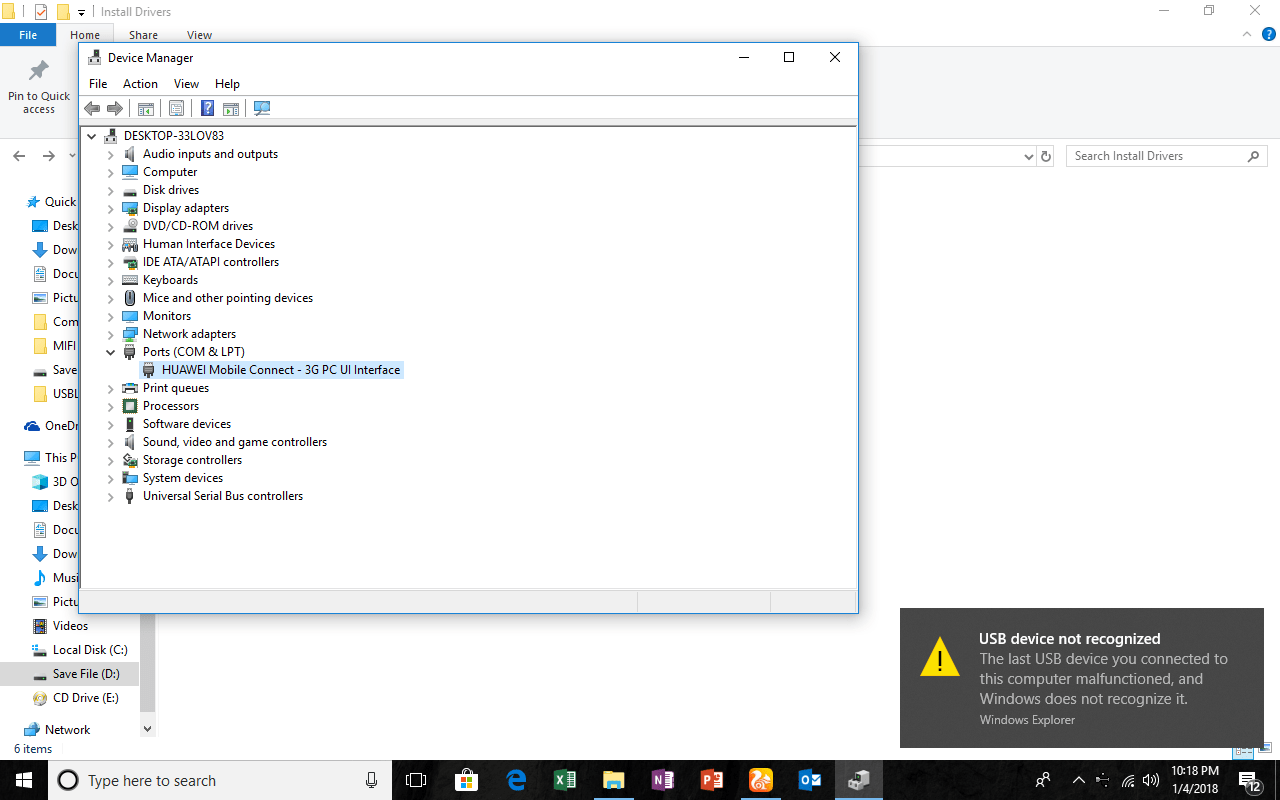Expand the Software devices node

tap(111, 425)
